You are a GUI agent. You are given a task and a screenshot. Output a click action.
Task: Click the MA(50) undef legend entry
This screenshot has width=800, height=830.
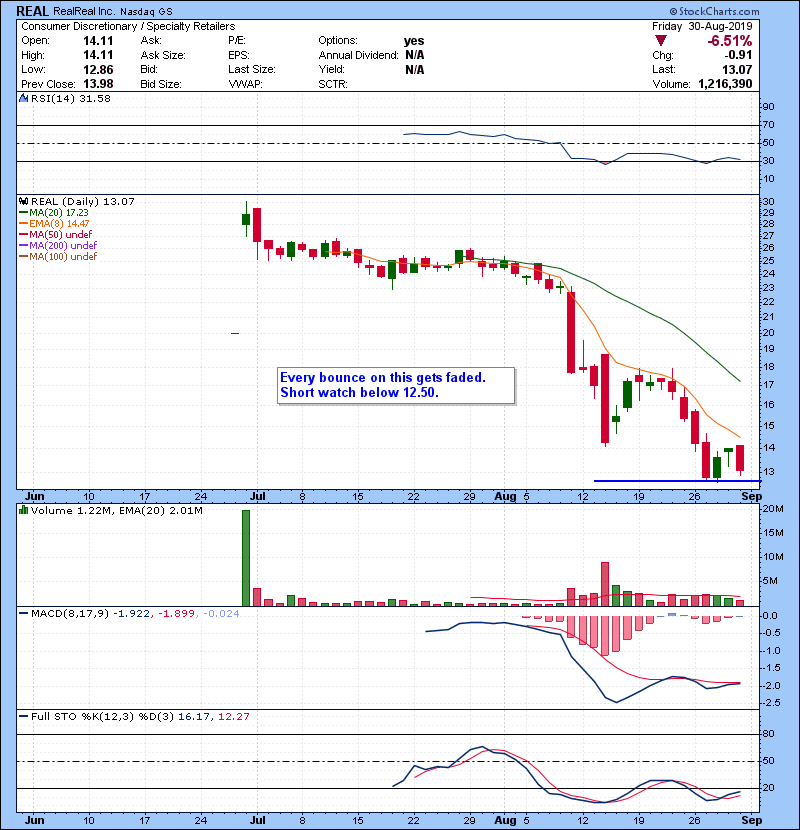click(55, 234)
